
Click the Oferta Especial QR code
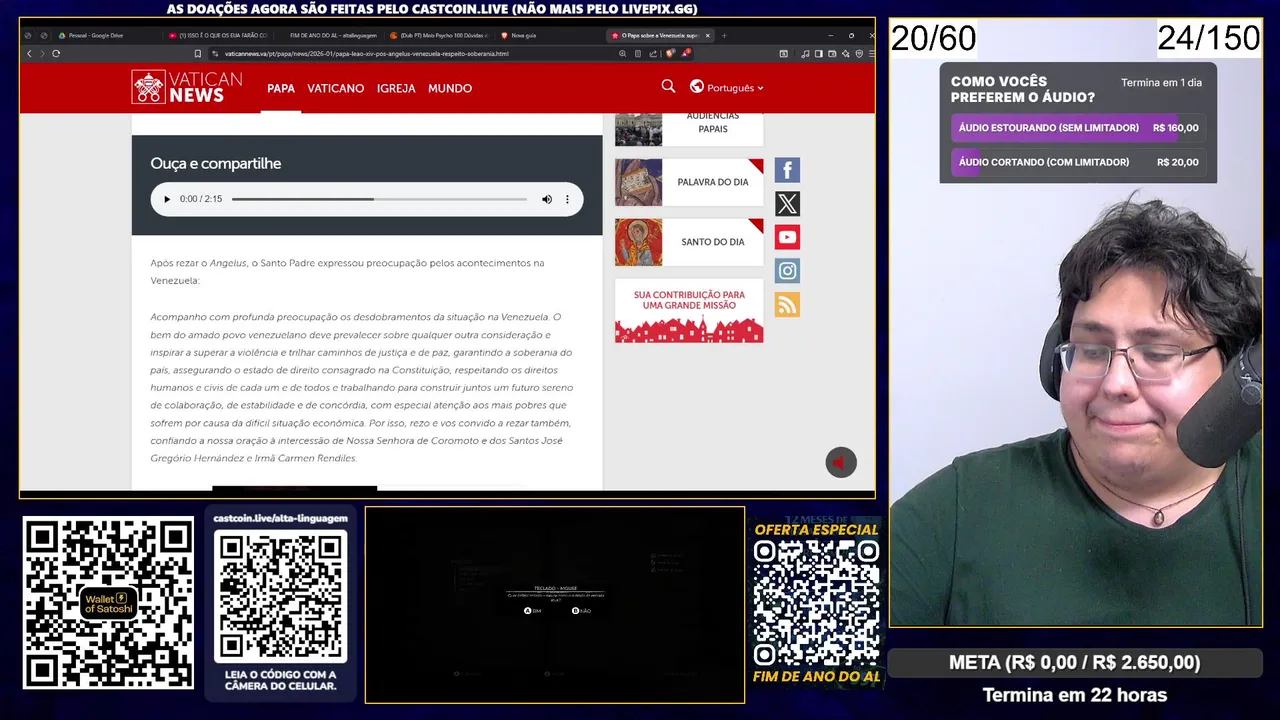(x=816, y=603)
